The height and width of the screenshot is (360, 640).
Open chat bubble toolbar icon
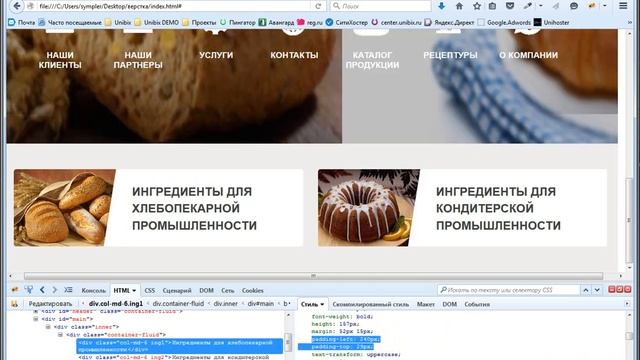pyautogui.click(x=574, y=6)
